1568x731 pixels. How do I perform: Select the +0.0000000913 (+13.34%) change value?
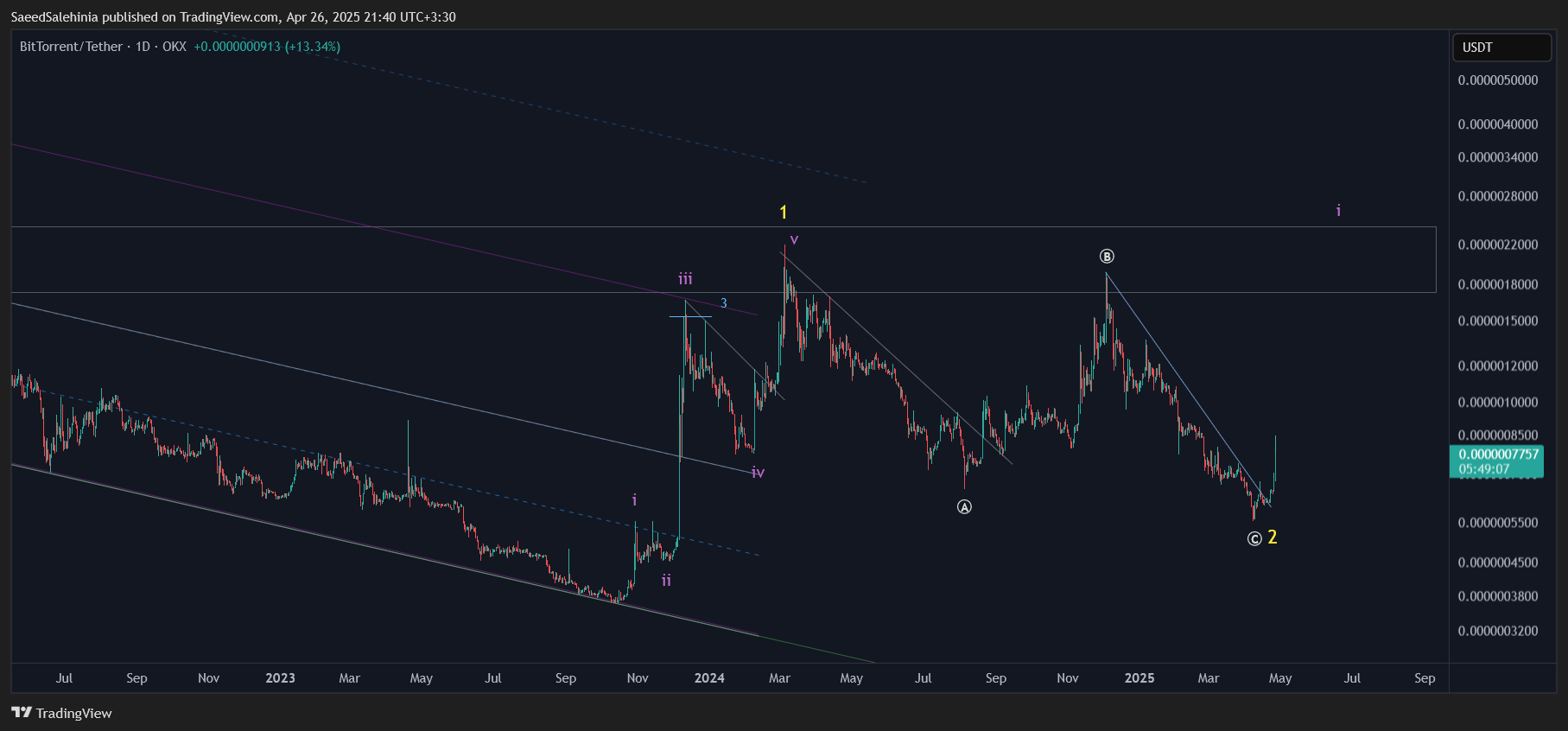(x=267, y=47)
